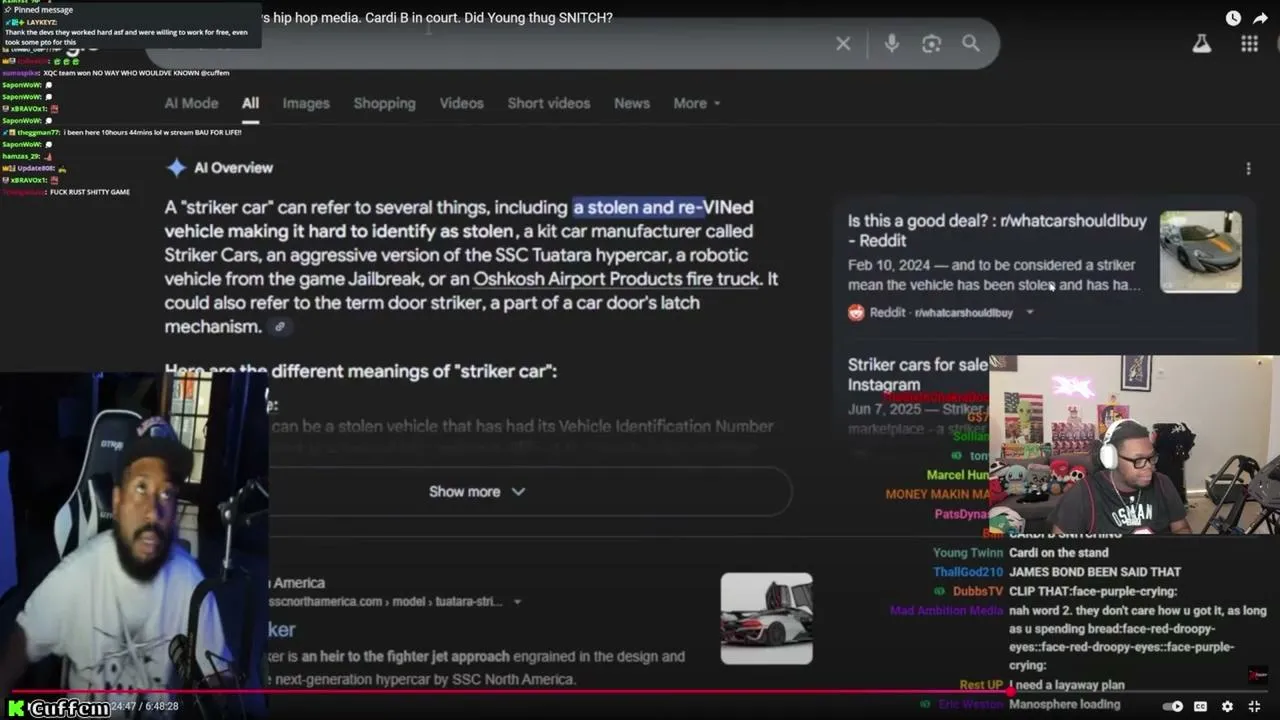Turn on closed captions in player
Screen dimensions: 1280x720
pyautogui.click(x=1201, y=706)
